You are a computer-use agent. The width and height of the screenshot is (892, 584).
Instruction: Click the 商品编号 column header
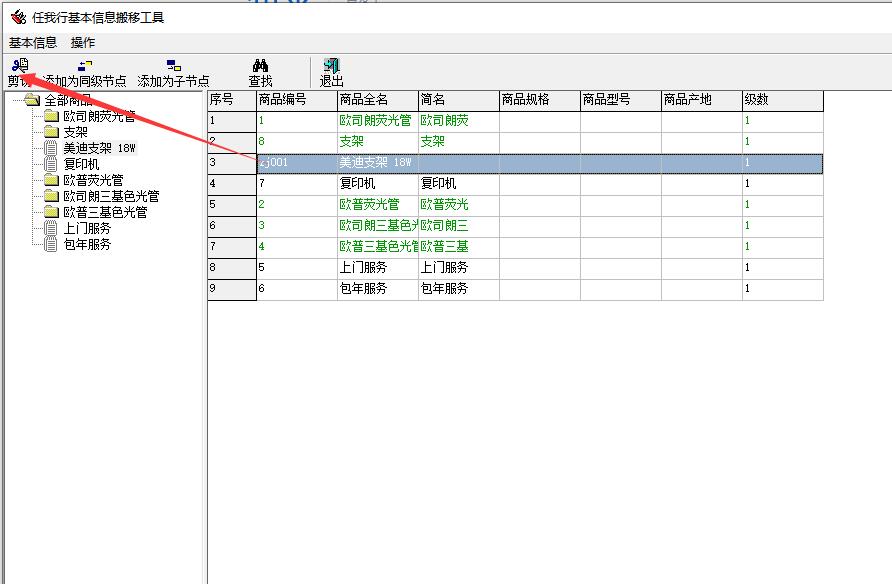(x=297, y=101)
